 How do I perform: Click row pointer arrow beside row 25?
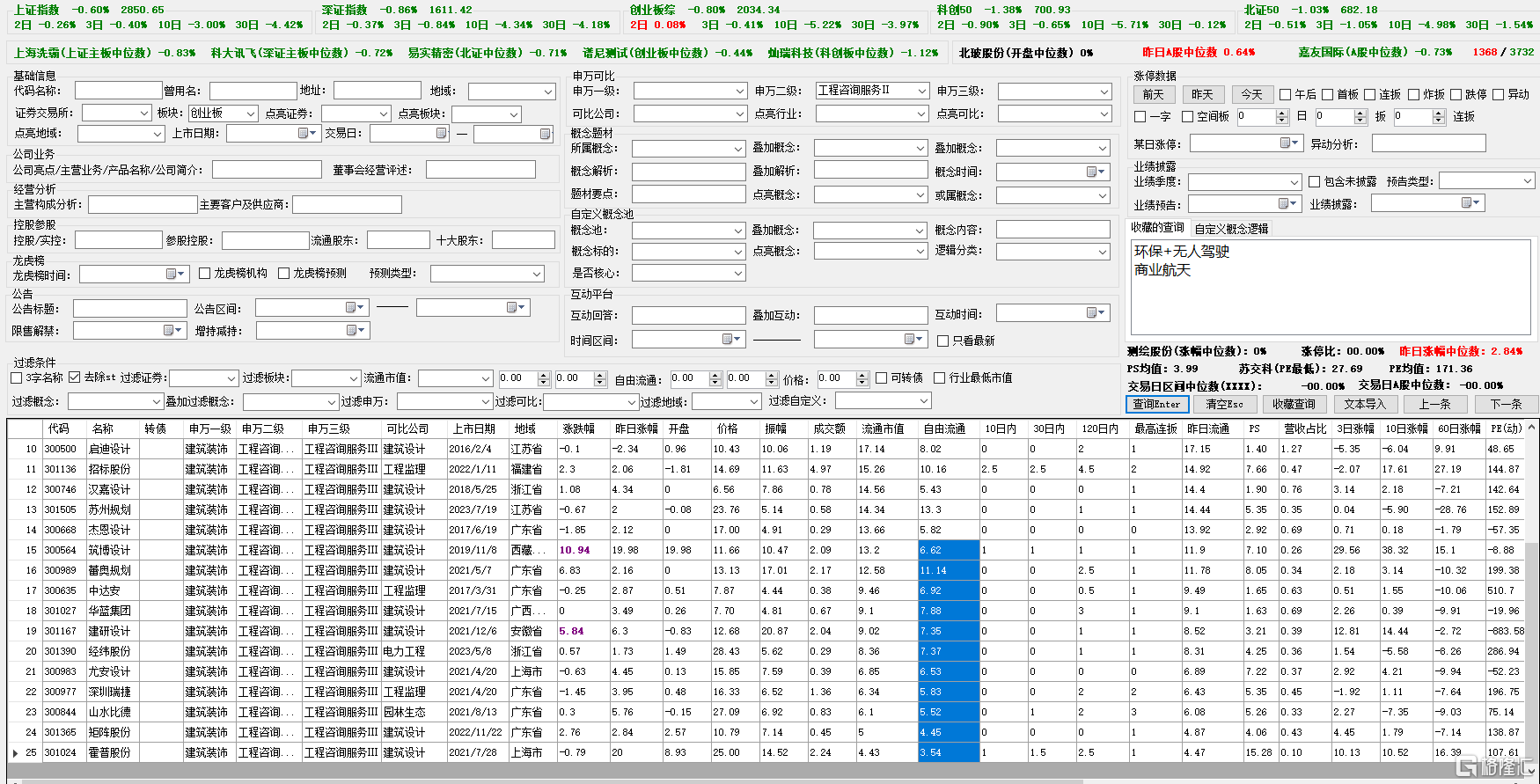coord(15,753)
